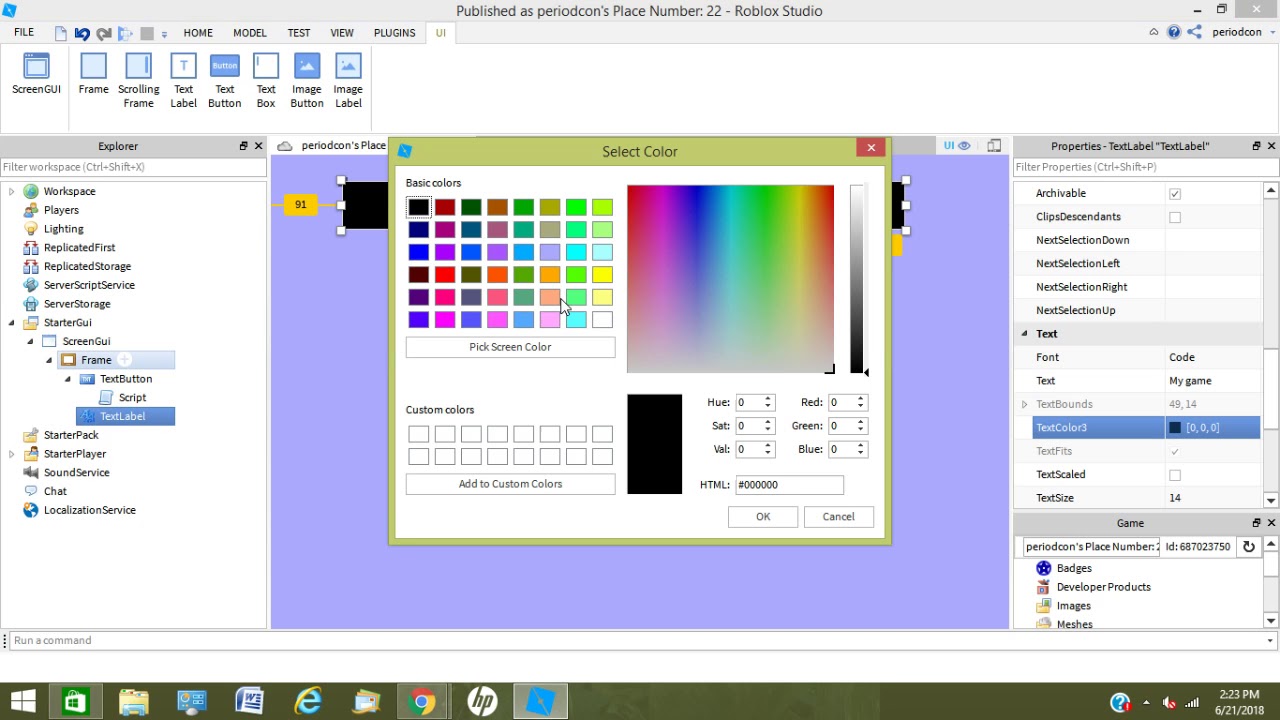The width and height of the screenshot is (1280, 720).
Task: Select the Script item under TextButton
Action: [132, 397]
